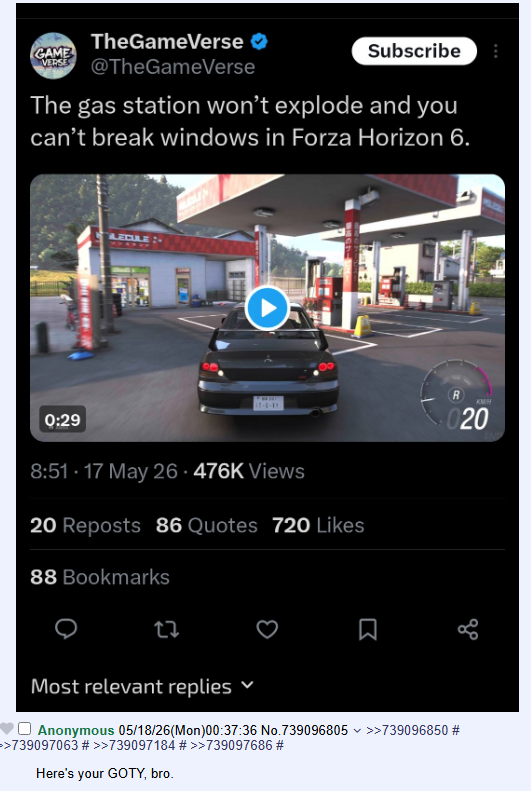531x791 pixels.
Task: Click the reply speech bubble icon
Action: [x=66, y=629]
